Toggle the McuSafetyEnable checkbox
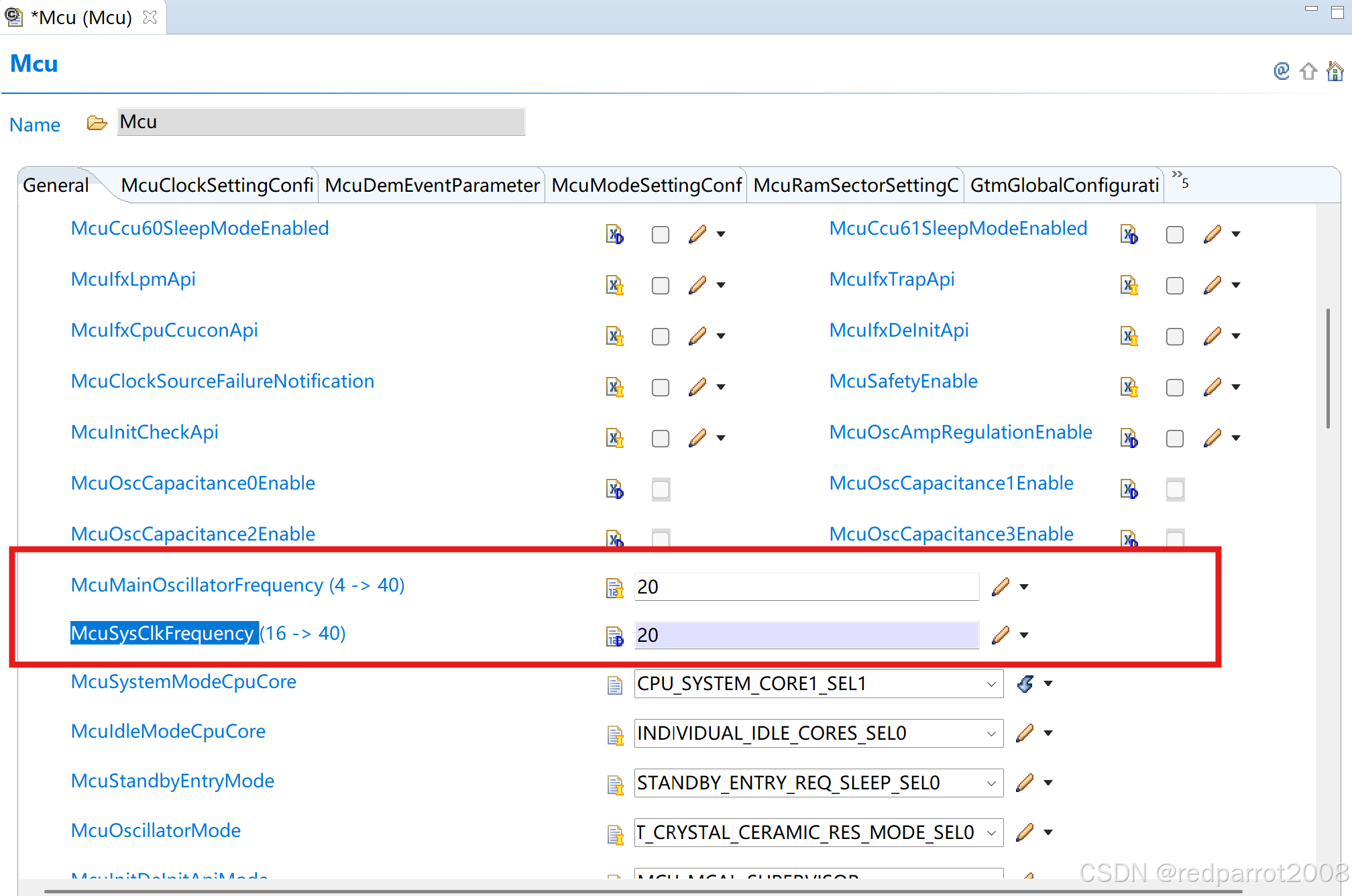1352x896 pixels. [x=1174, y=388]
